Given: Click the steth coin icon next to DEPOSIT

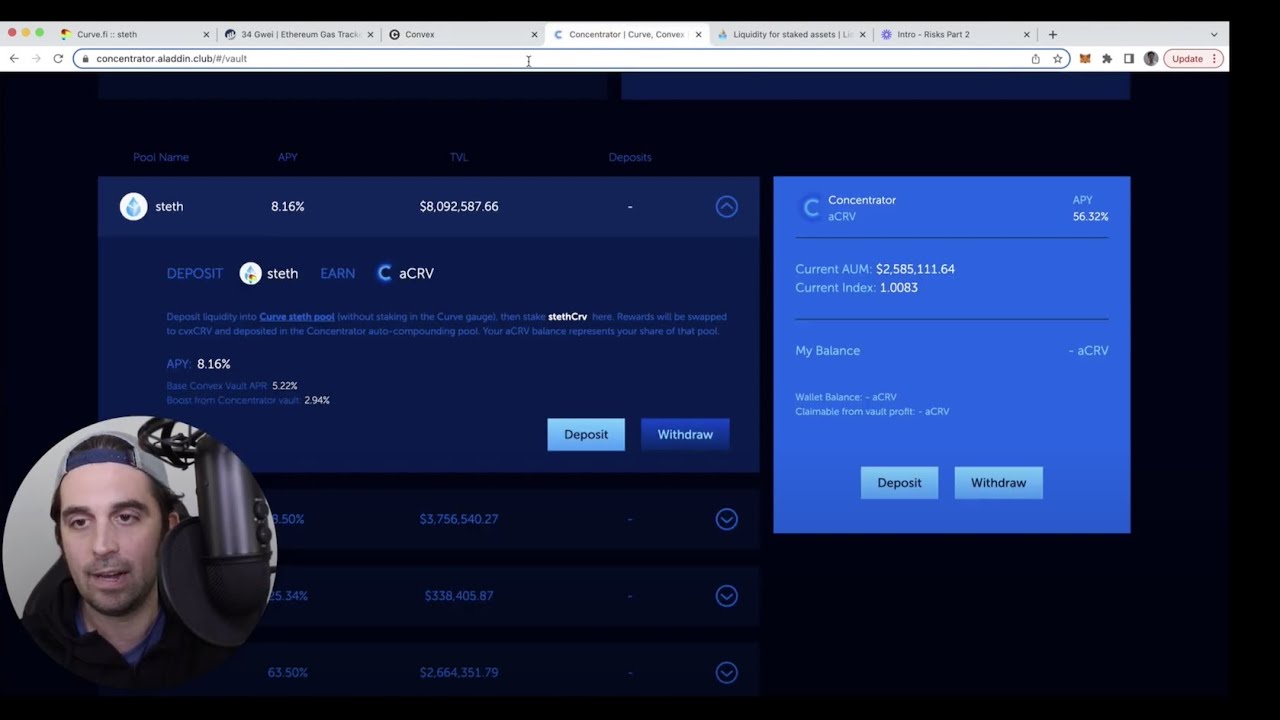Looking at the screenshot, I should (x=250, y=272).
